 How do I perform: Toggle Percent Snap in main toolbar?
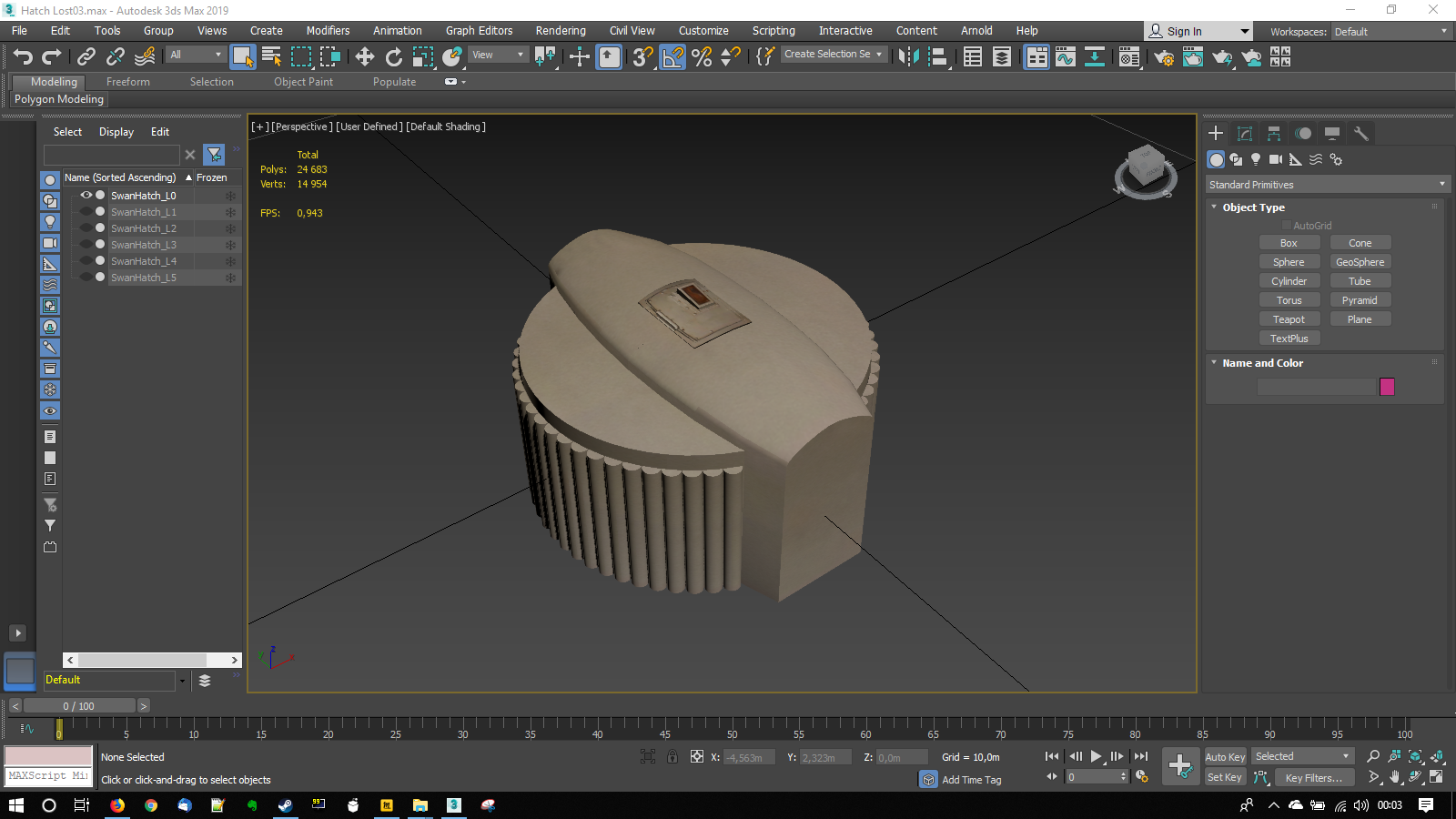702,56
